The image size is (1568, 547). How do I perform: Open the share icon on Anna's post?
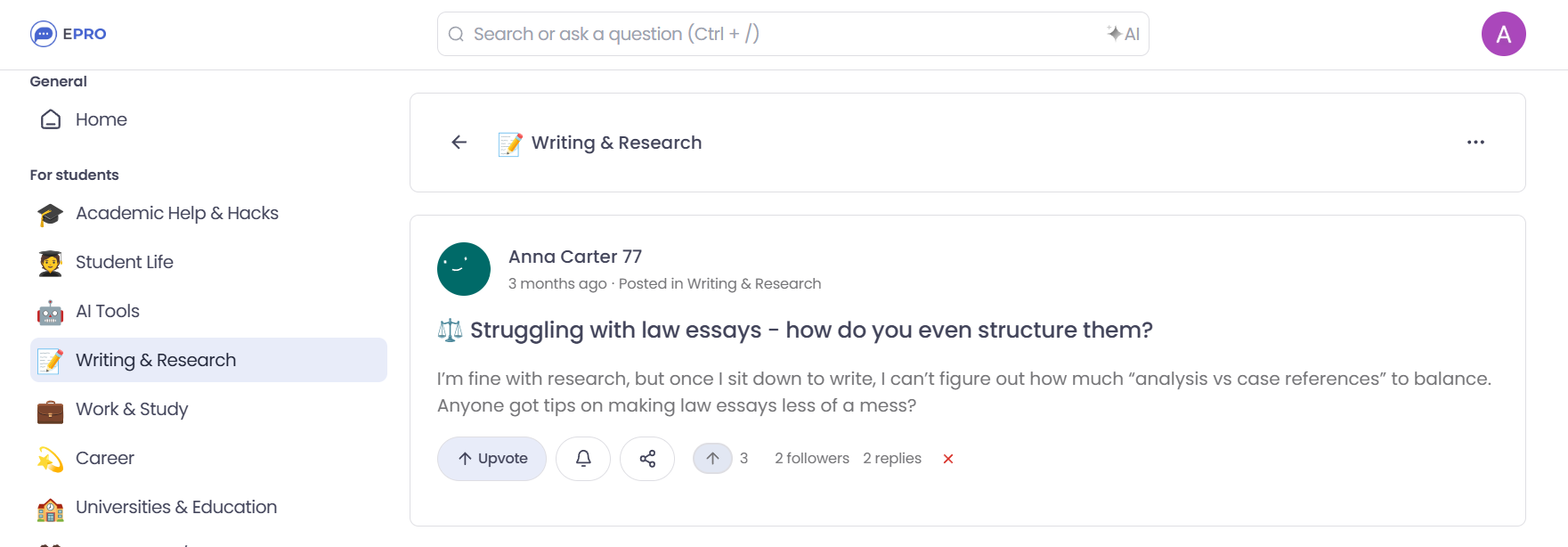click(x=647, y=458)
